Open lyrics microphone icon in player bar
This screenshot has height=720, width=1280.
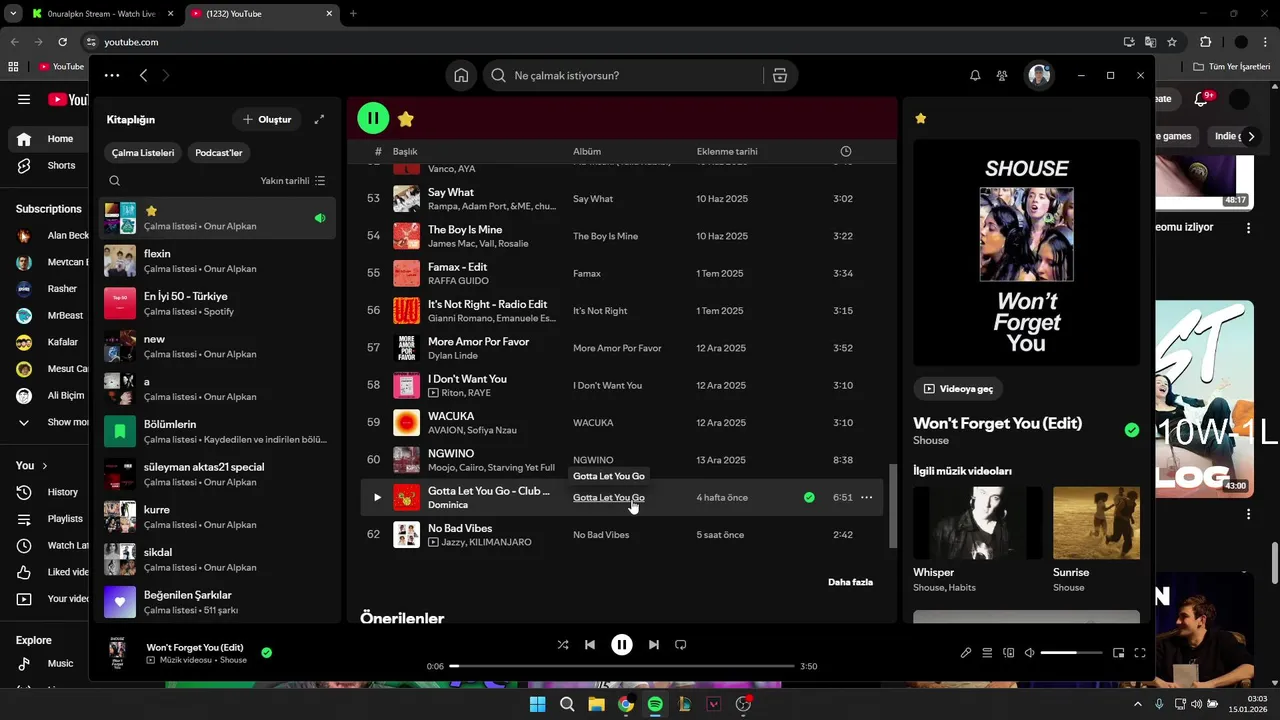tap(966, 653)
